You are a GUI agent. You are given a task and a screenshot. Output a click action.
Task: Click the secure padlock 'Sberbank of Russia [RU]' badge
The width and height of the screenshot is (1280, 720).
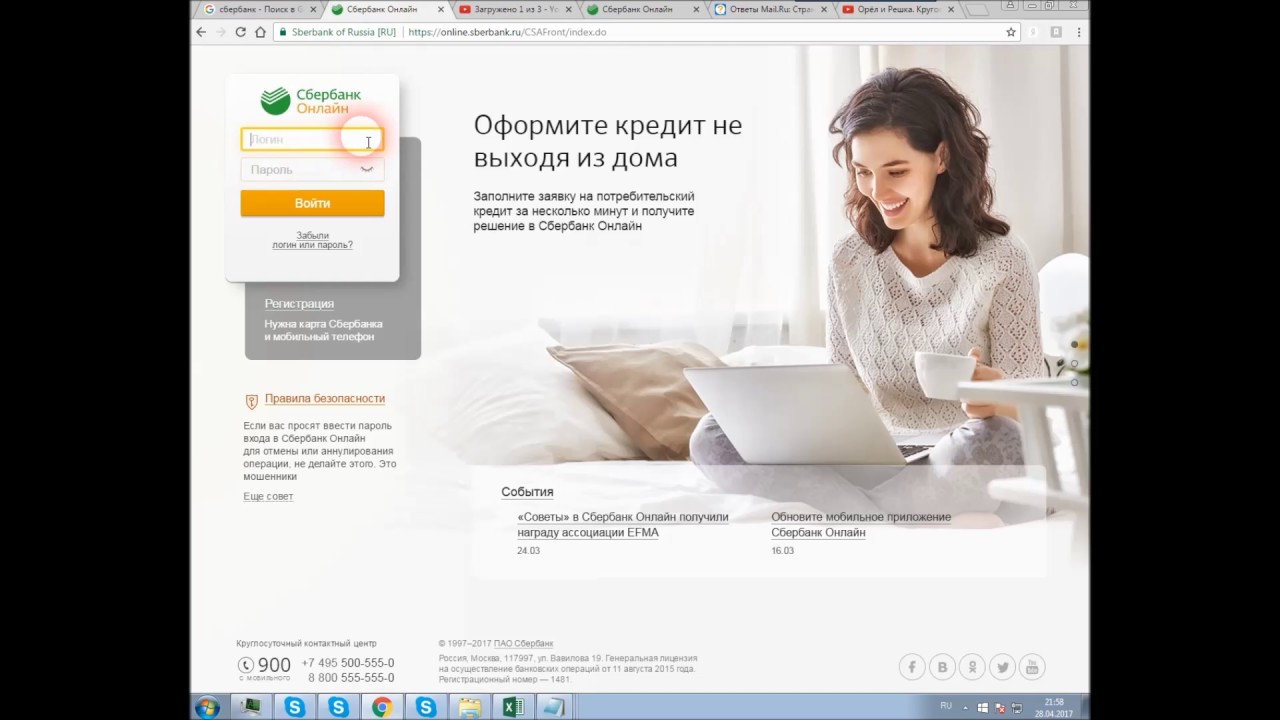pyautogui.click(x=338, y=32)
